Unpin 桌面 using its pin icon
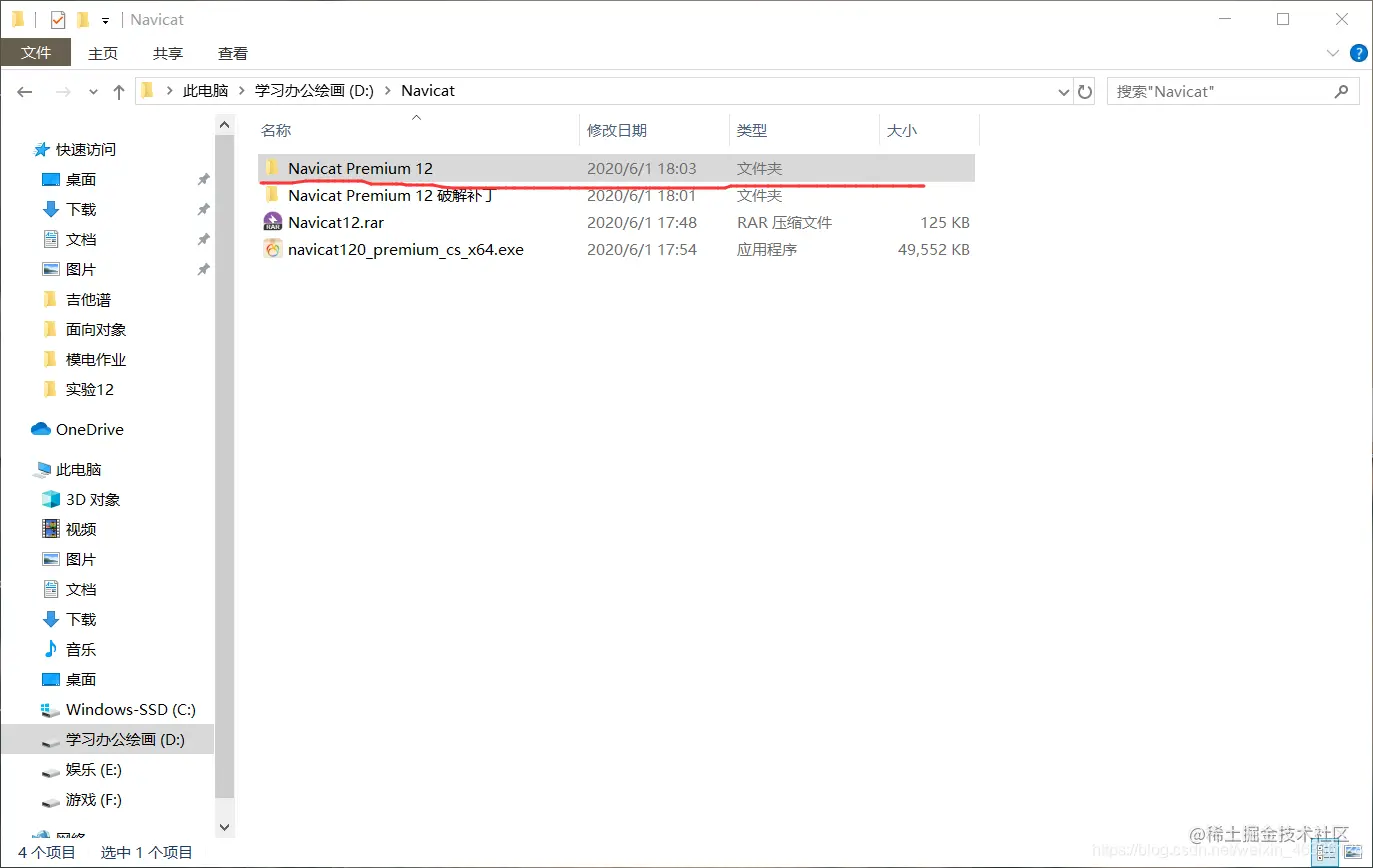 pos(203,180)
